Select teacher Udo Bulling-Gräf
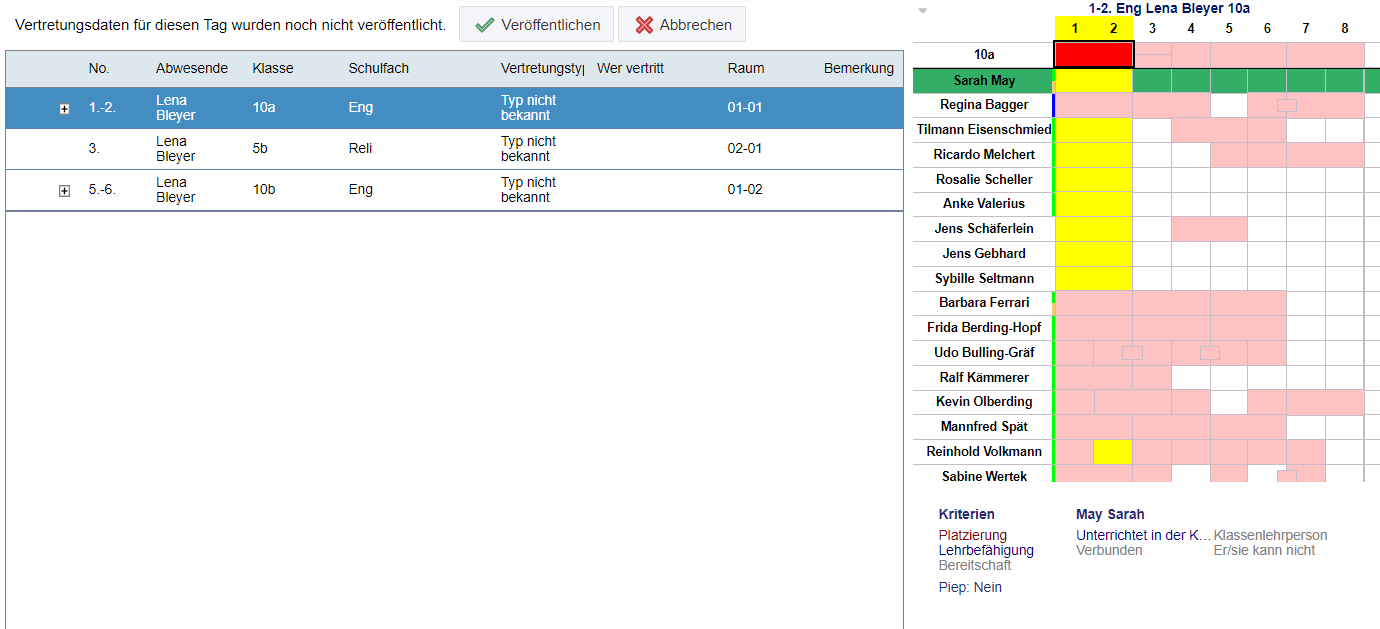Viewport: 1380px width, 629px height. (984, 352)
